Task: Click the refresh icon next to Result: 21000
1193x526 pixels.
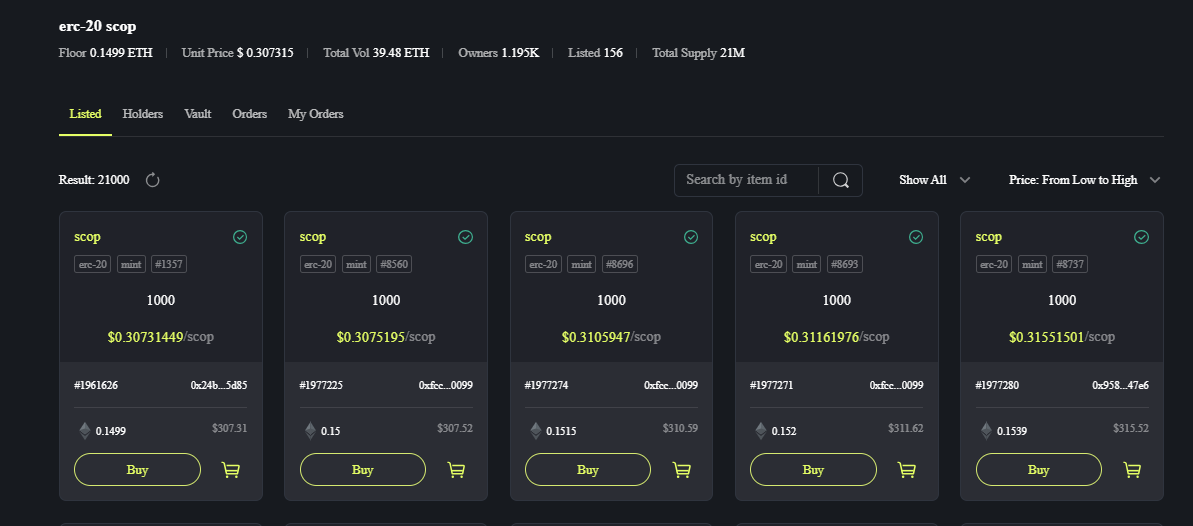Action: point(152,180)
